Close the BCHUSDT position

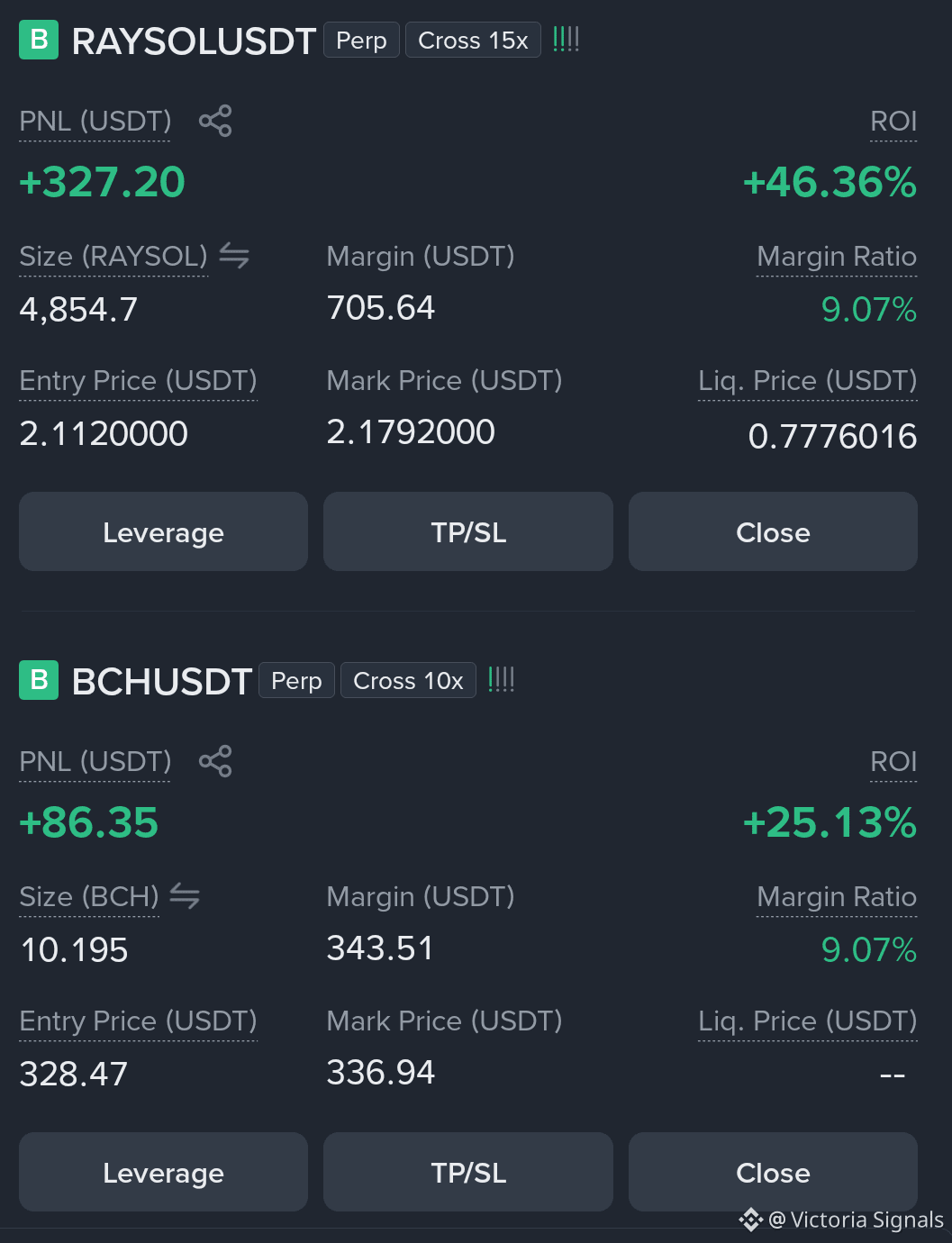tap(773, 1172)
